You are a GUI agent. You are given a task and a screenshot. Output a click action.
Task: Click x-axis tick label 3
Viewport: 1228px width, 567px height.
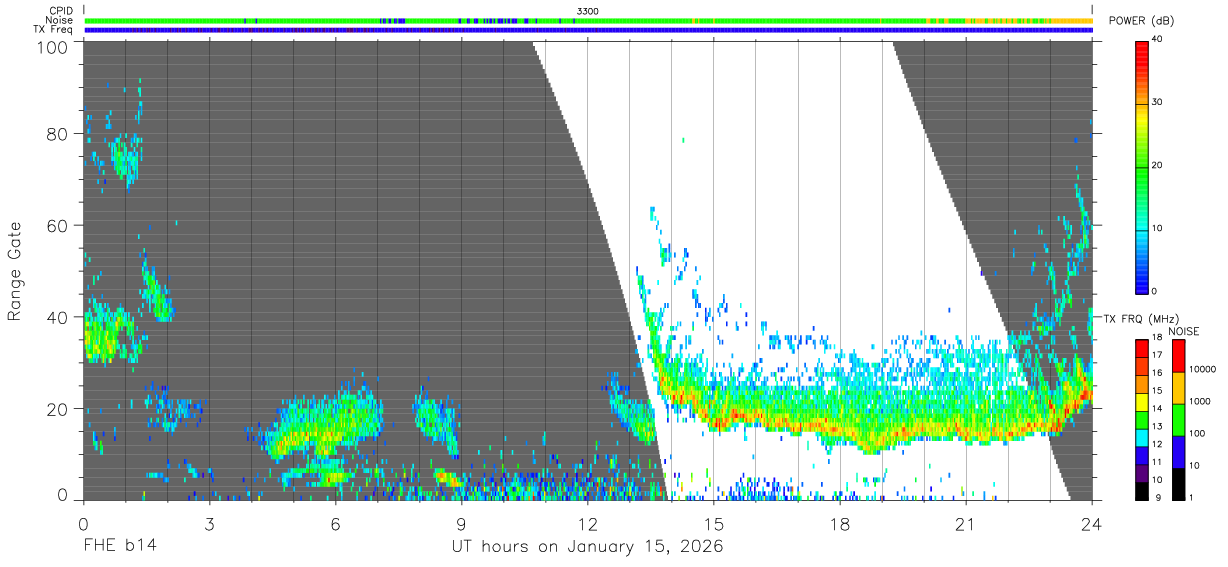[209, 523]
